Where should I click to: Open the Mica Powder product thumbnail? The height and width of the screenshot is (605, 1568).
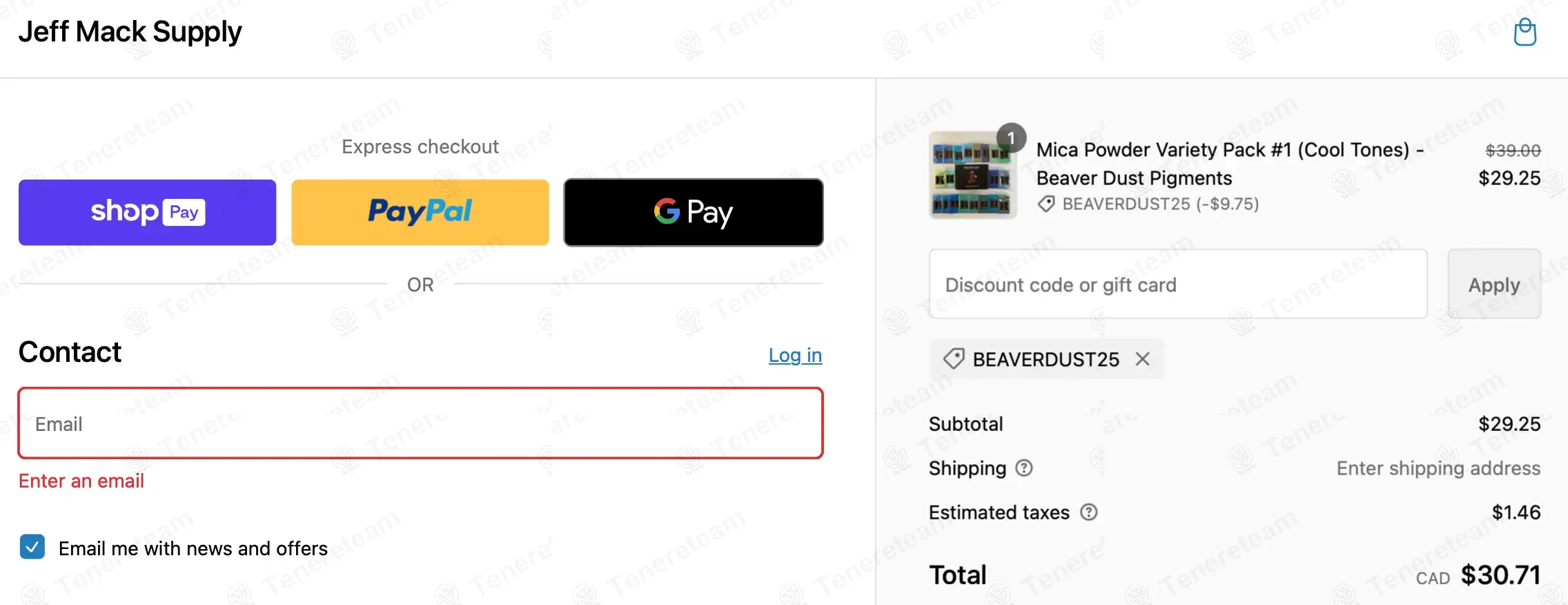(x=971, y=176)
